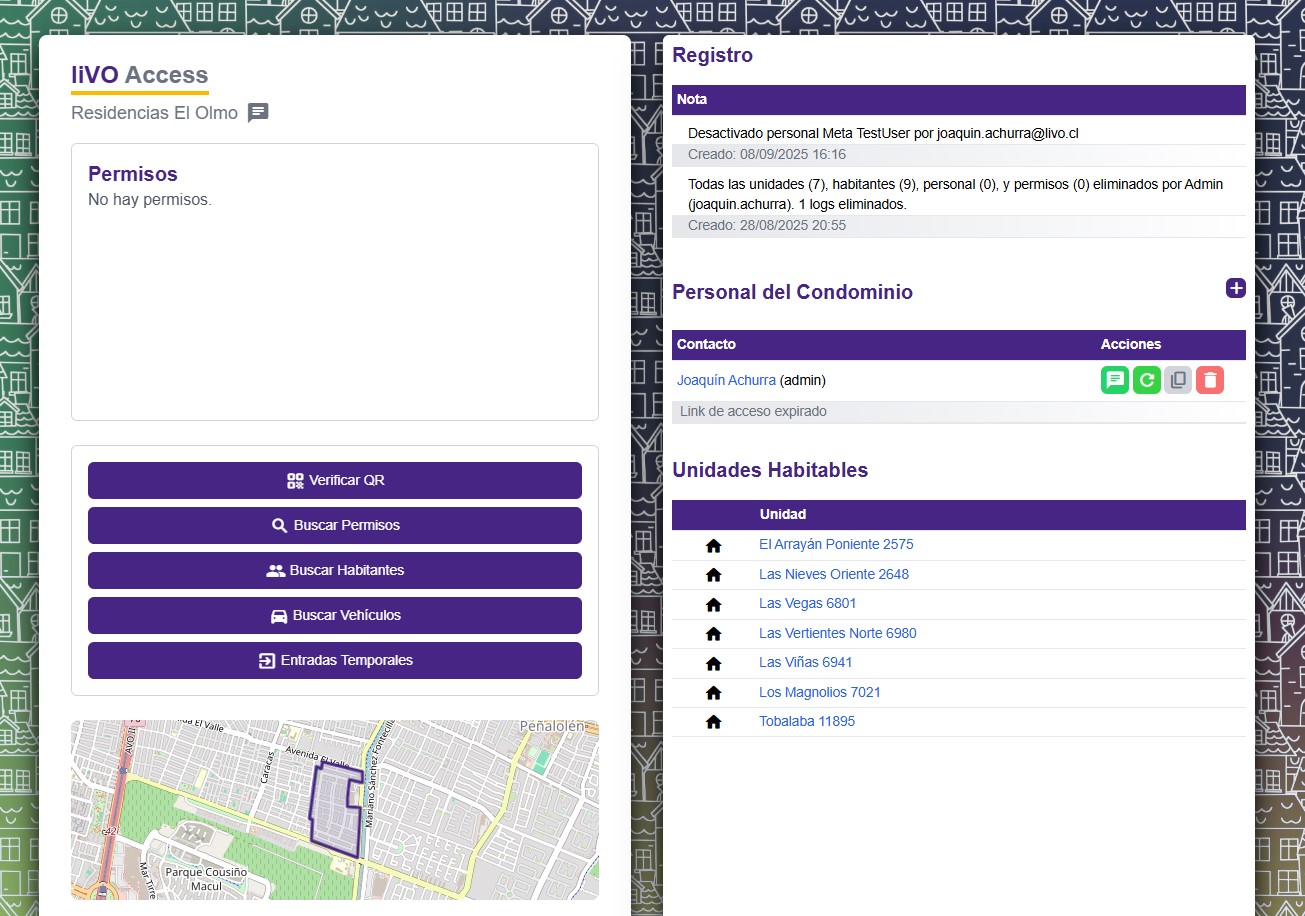Delete Joaquín Achurra using red trash icon
Screen dimensions: 1305x916
click(x=1210, y=380)
